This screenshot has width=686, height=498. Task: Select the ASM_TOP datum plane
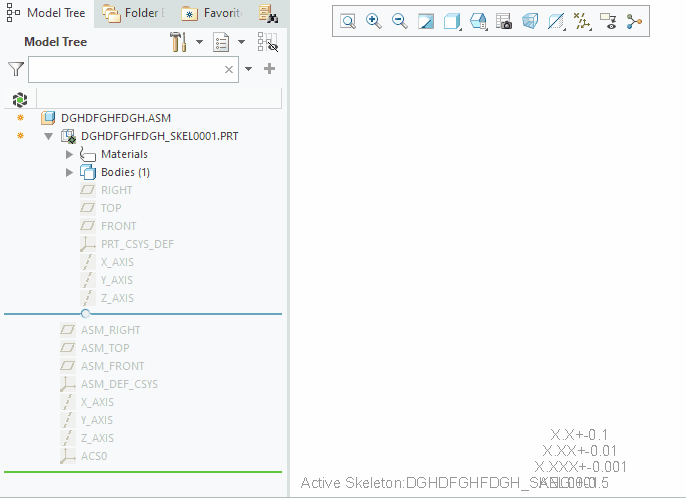[105, 348]
